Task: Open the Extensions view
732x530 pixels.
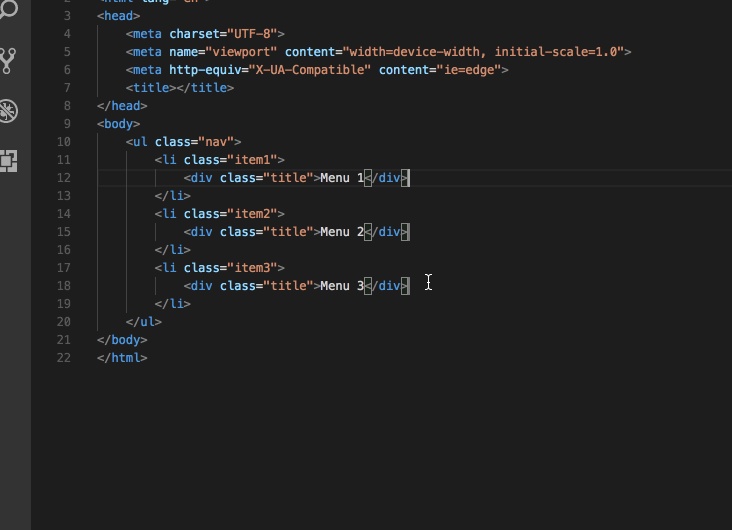Action: tap(8, 161)
